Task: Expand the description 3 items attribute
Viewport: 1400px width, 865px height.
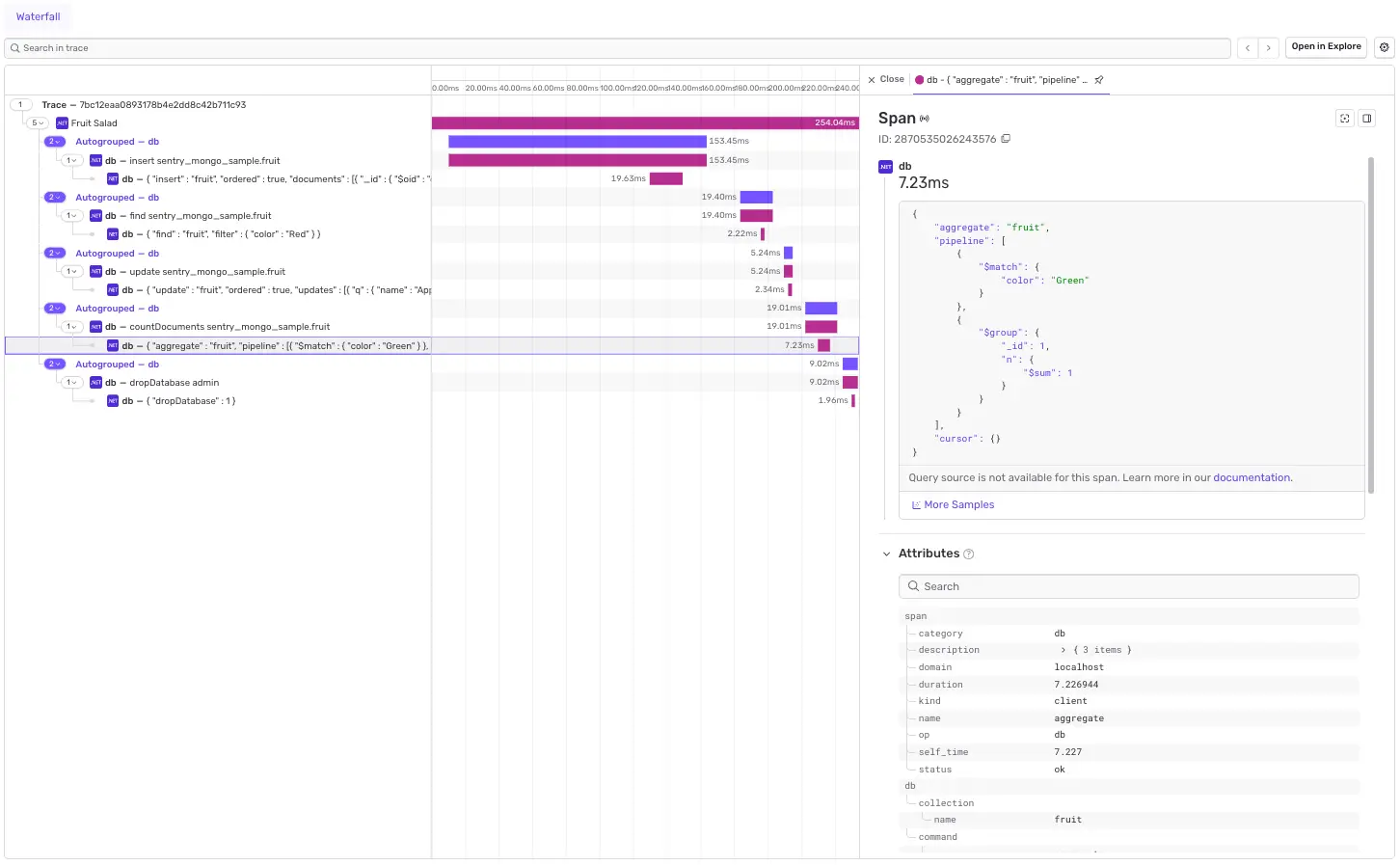Action: tap(1063, 650)
